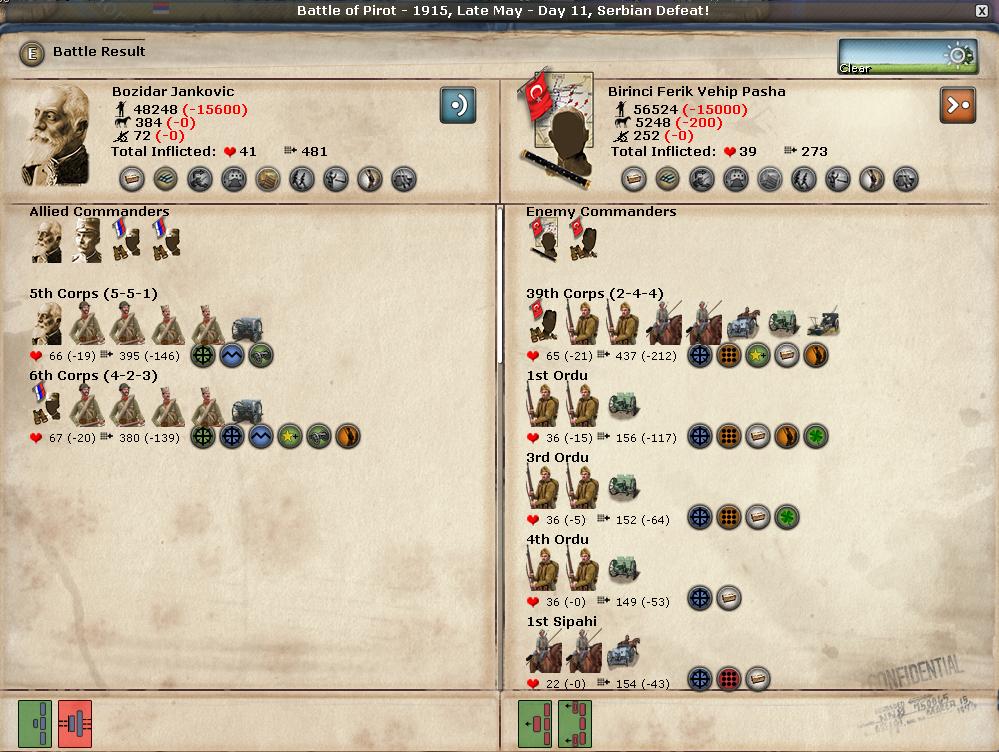Close the battle report window

pos(982,10)
